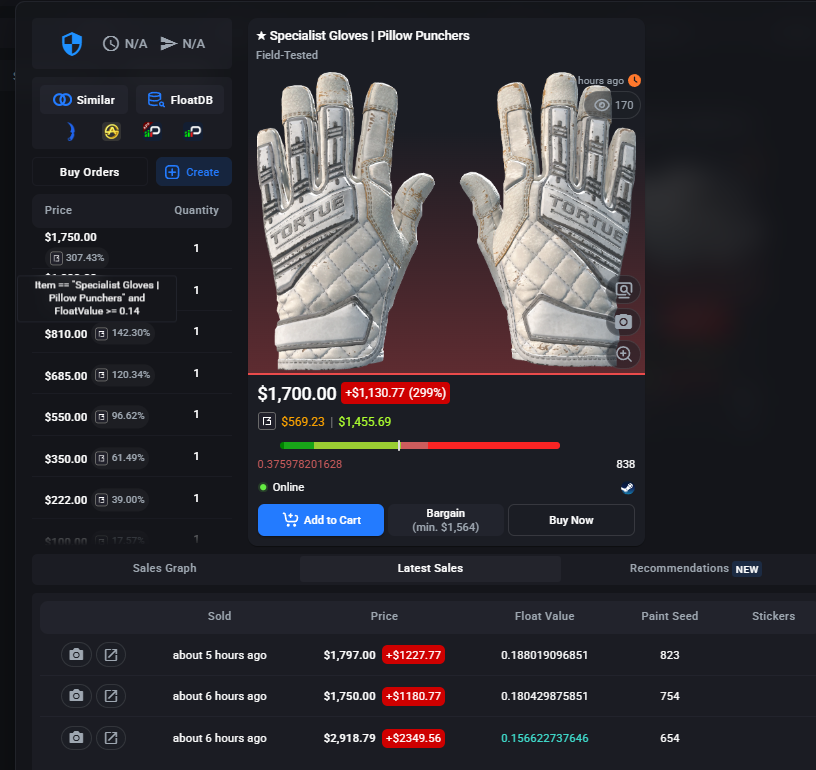
Task: Click the float value 0.188019096851
Action: pyautogui.click(x=544, y=654)
